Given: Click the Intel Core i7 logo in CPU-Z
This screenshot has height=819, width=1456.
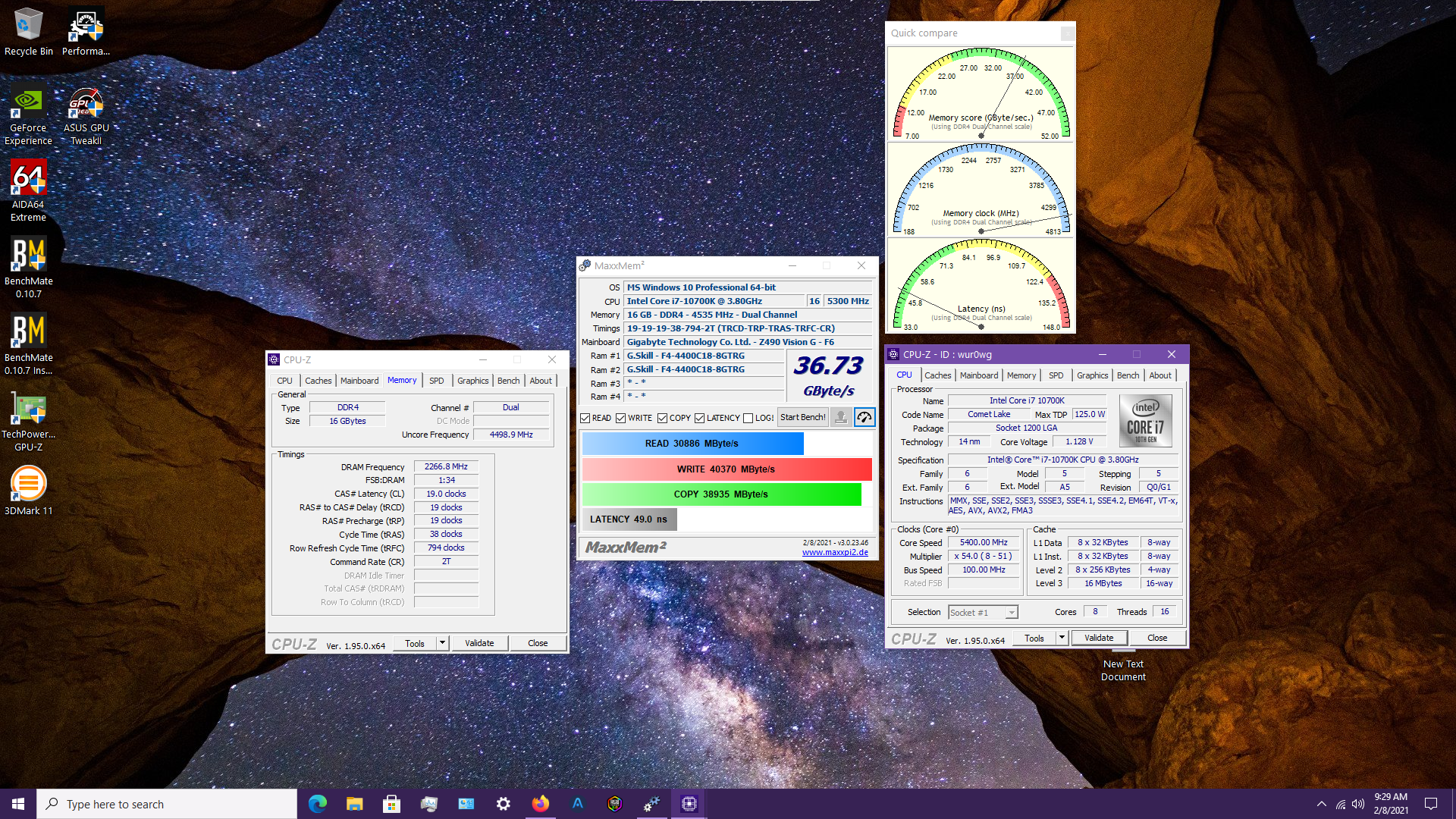Looking at the screenshot, I should click(1145, 420).
